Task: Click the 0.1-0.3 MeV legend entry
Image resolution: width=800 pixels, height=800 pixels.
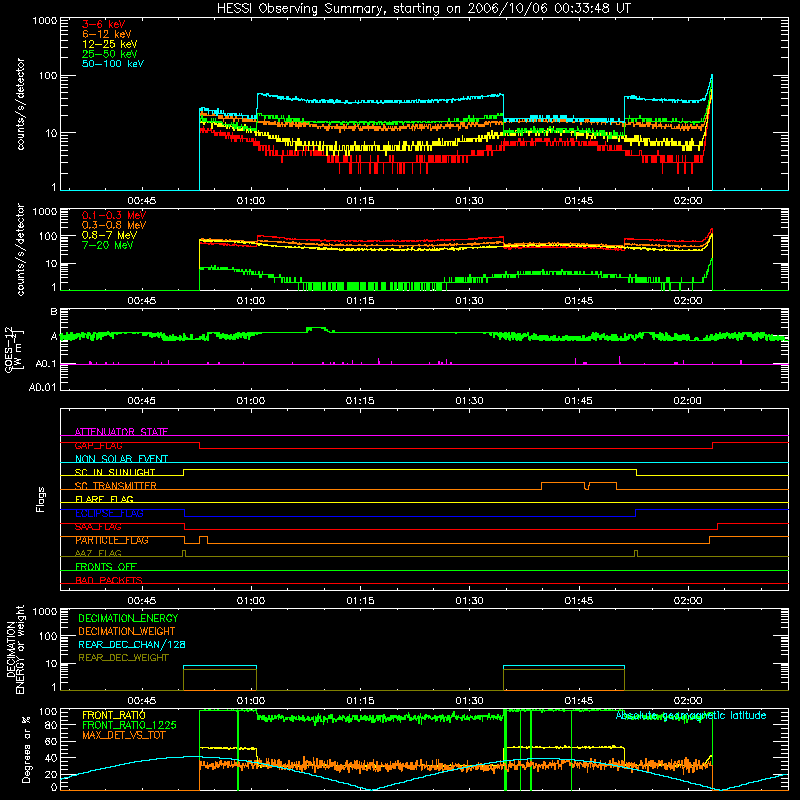Action: pyautogui.click(x=114, y=215)
